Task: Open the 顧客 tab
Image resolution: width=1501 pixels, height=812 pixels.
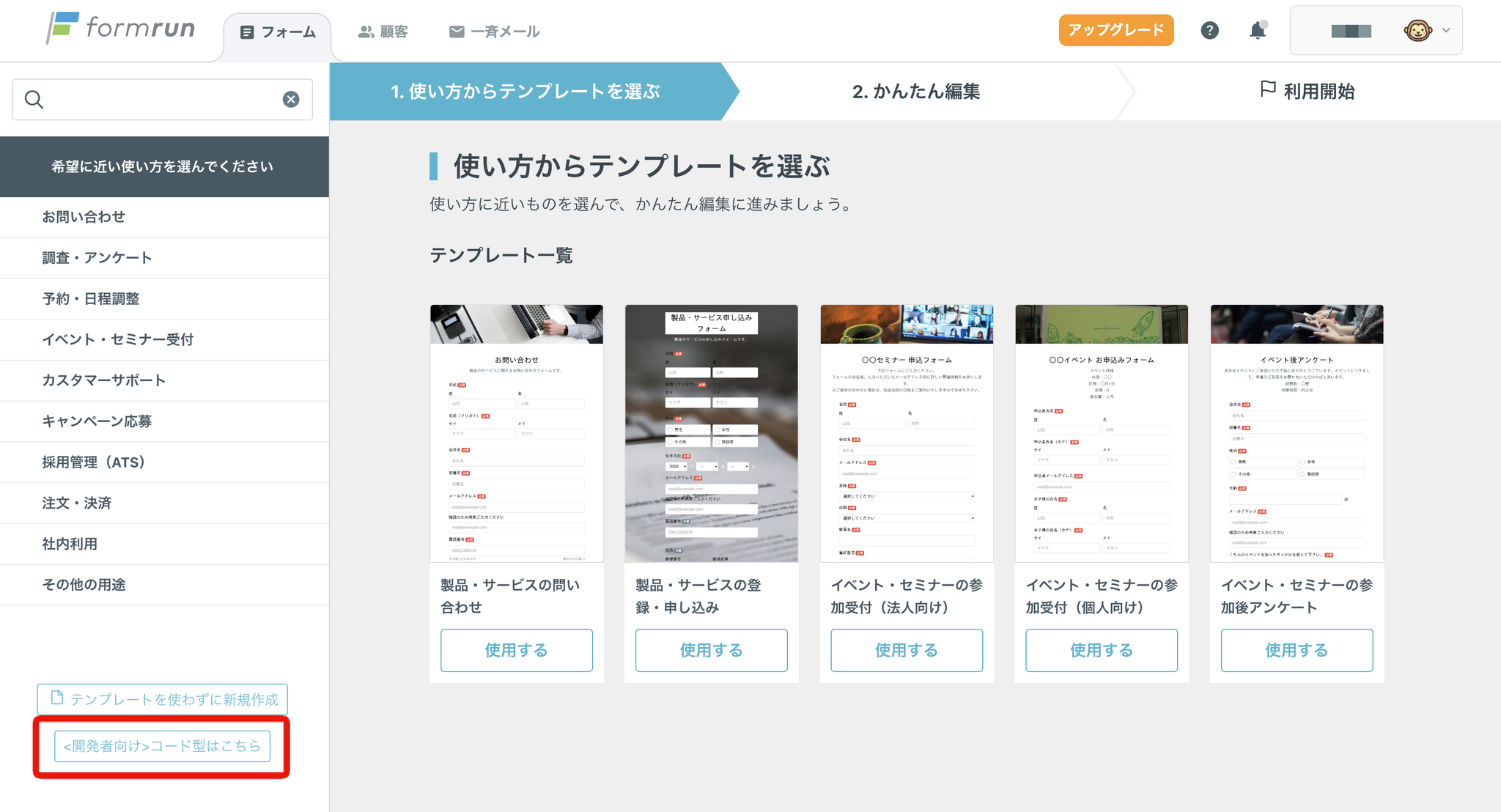Action: click(383, 32)
